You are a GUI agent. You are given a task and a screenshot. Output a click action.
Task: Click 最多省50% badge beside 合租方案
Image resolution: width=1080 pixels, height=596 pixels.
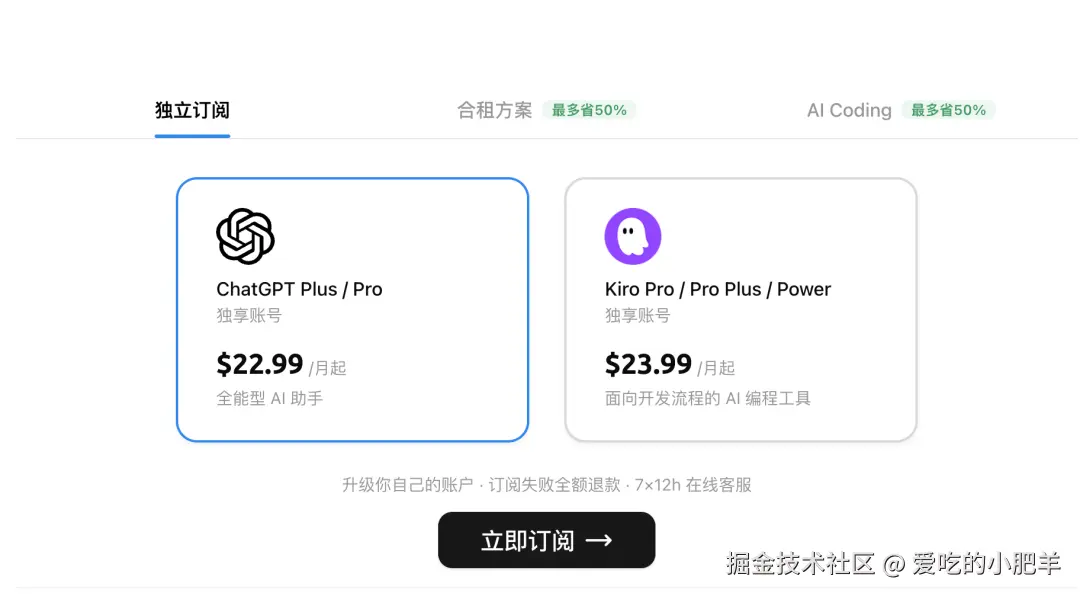coord(589,110)
